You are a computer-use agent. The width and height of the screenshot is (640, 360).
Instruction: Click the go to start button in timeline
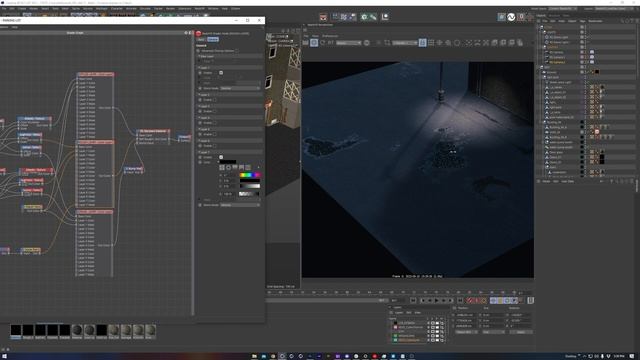(x=413, y=300)
